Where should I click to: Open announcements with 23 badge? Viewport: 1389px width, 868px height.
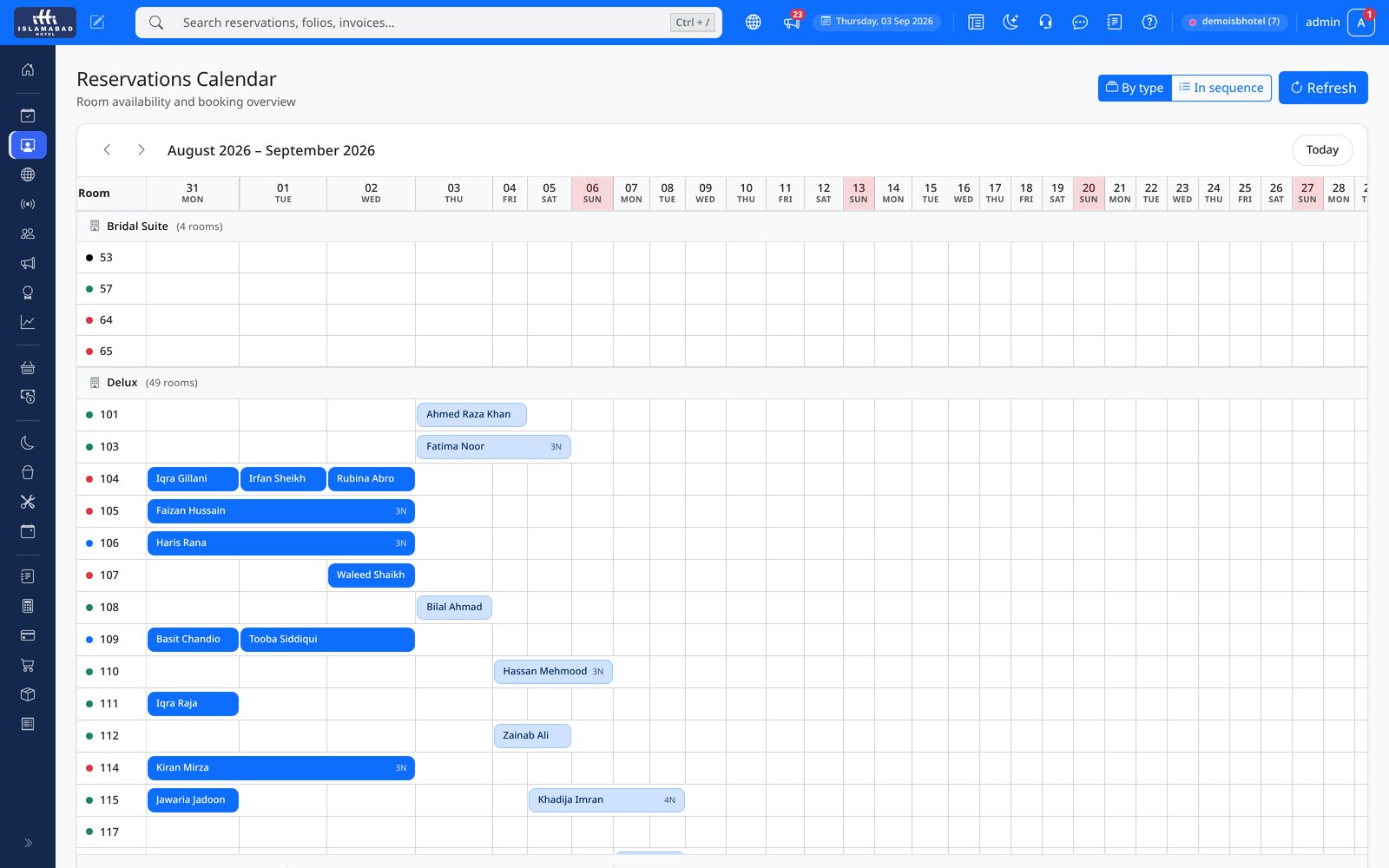[x=792, y=22]
